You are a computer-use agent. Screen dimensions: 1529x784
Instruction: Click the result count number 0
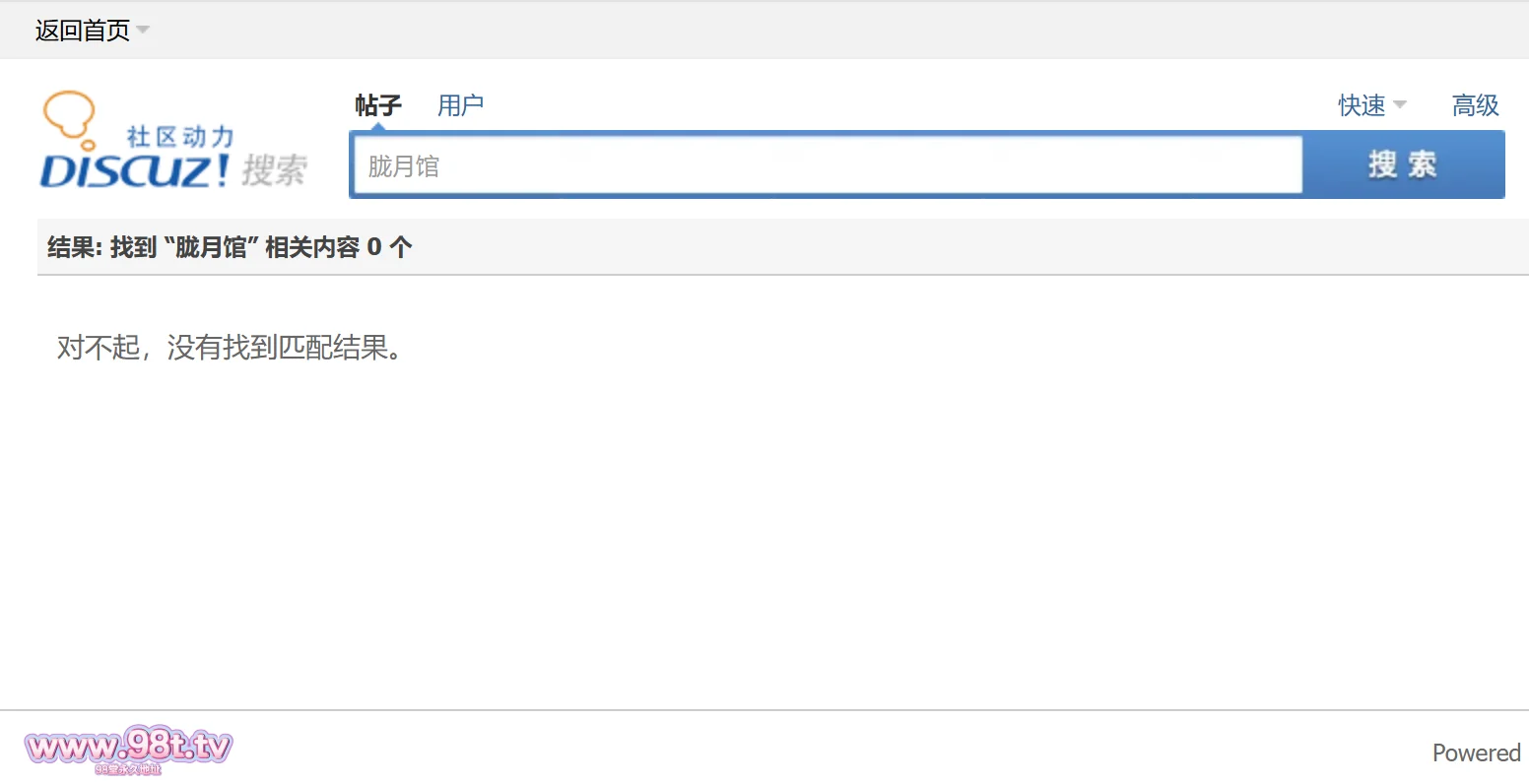(374, 247)
